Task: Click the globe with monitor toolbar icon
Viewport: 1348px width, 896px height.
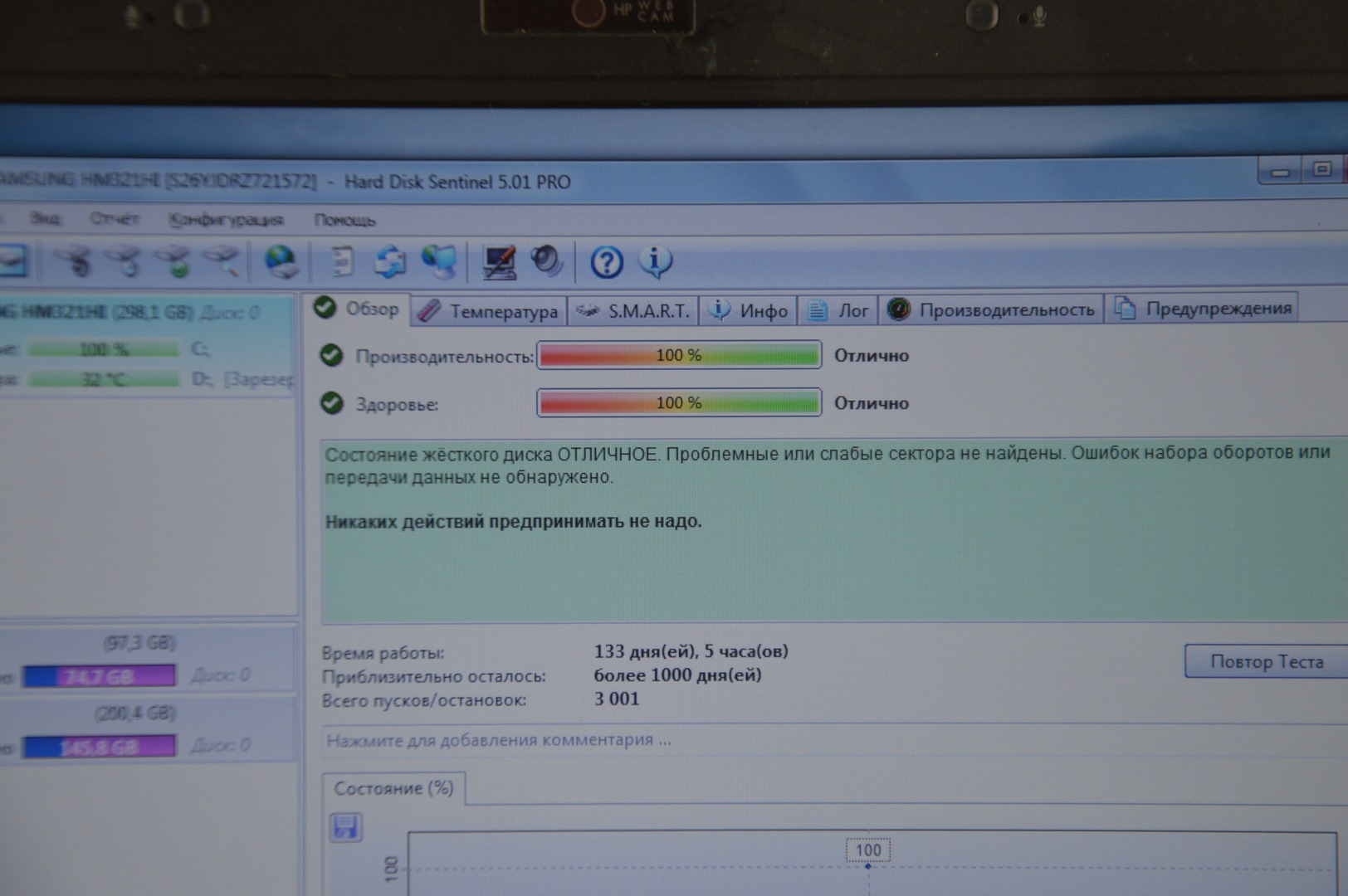Action: 439,262
